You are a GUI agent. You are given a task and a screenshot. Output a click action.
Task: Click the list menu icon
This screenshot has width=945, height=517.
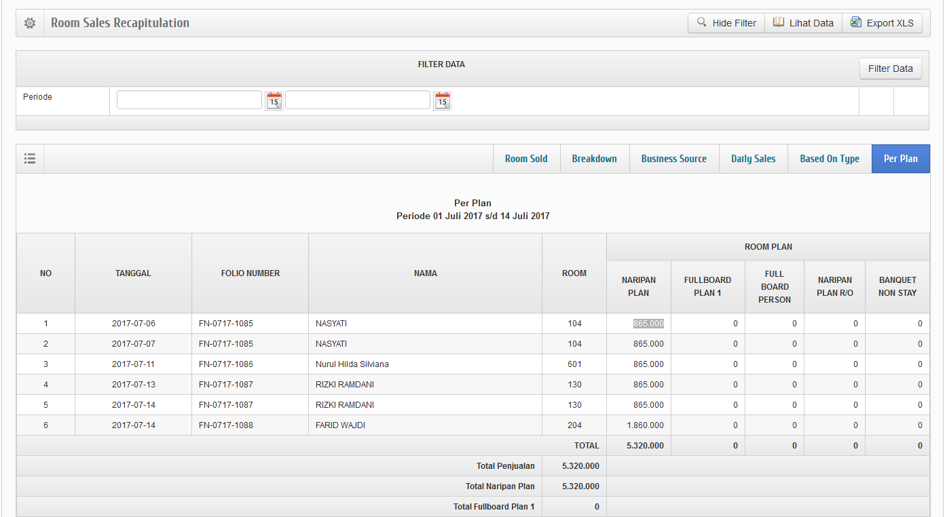(30, 159)
